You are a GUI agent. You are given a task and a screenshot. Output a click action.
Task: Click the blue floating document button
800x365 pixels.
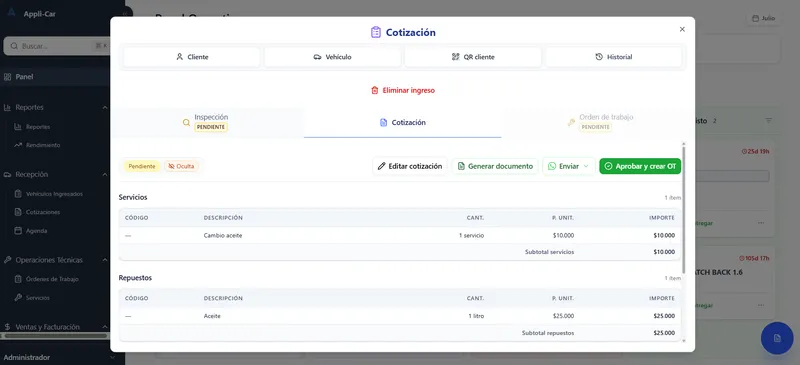click(777, 338)
